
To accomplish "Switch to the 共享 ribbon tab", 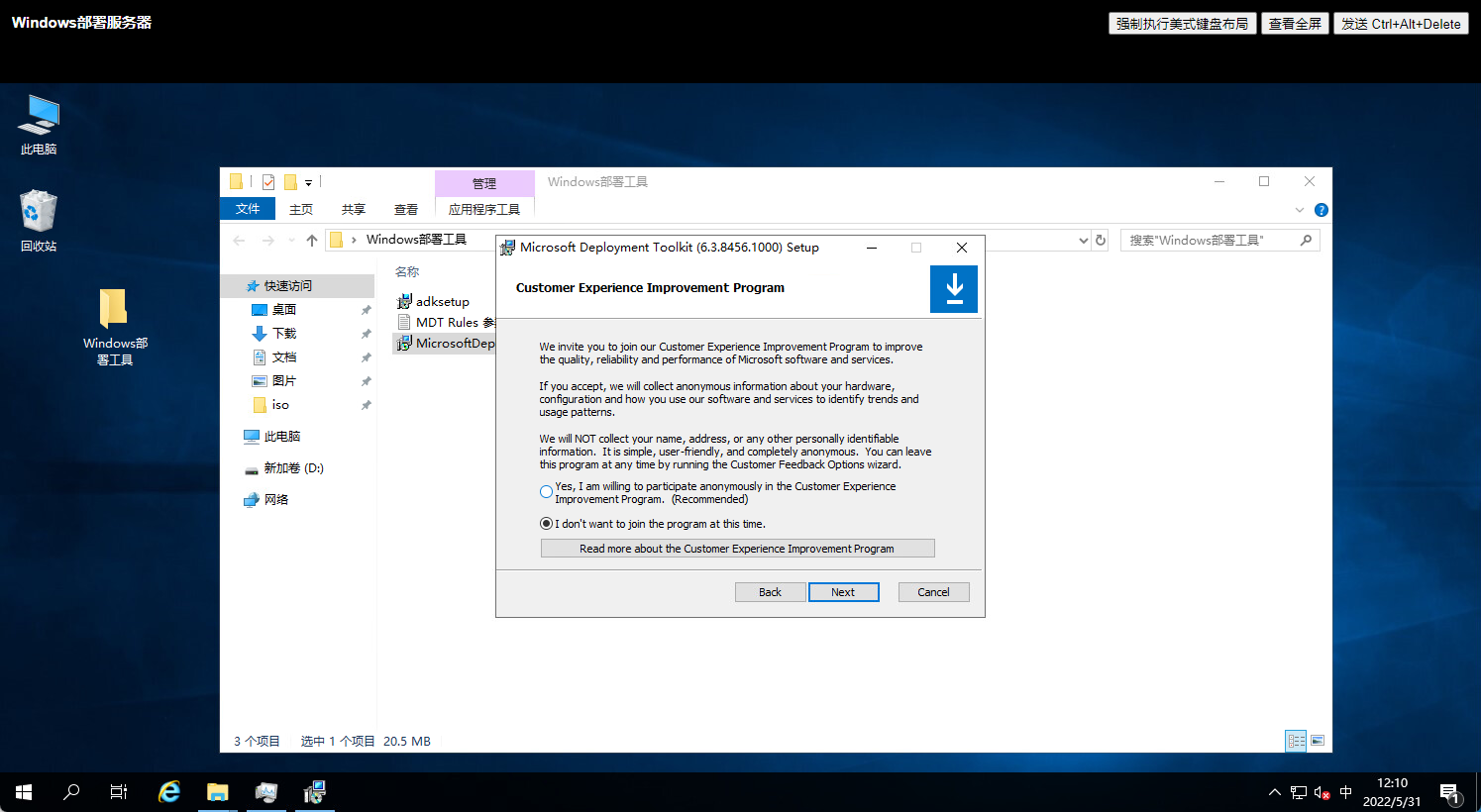I will click(354, 209).
